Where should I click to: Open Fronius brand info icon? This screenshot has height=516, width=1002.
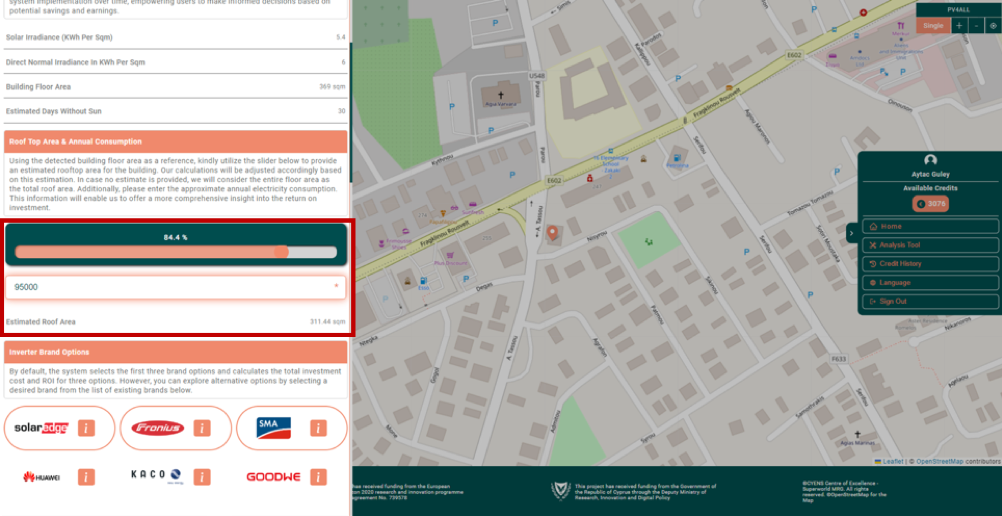[x=202, y=428]
